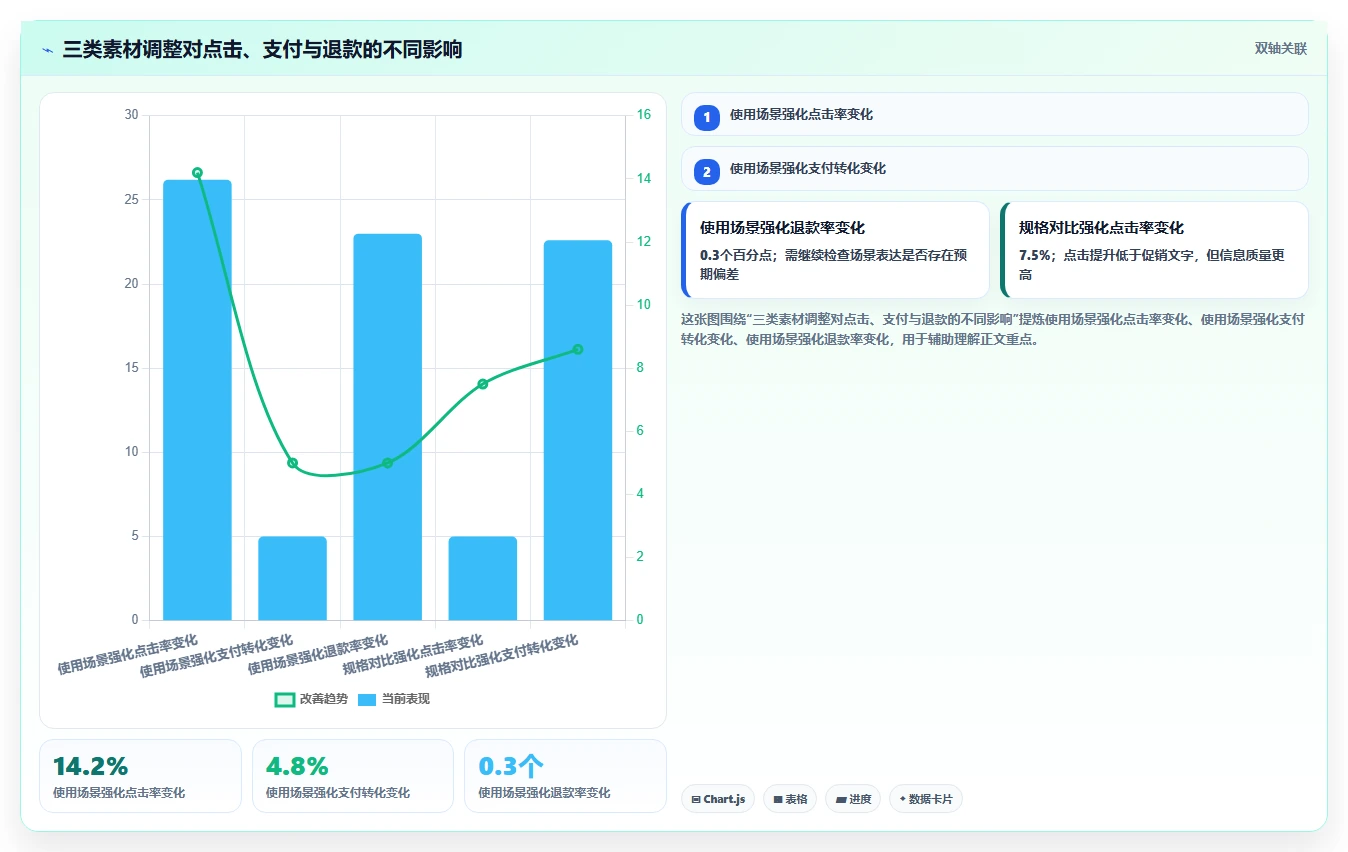
Task: Click the bar for 使用场景强化退款率变化
Action: pyautogui.click(x=387, y=427)
